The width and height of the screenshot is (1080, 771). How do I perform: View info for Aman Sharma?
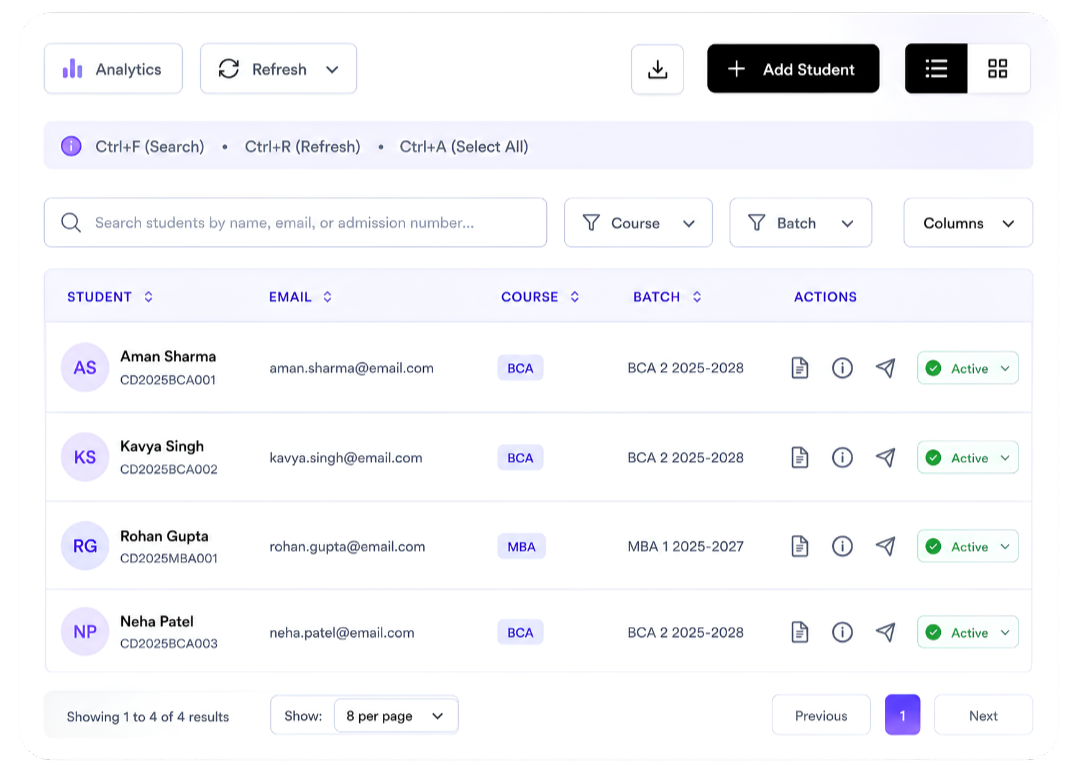(x=842, y=368)
